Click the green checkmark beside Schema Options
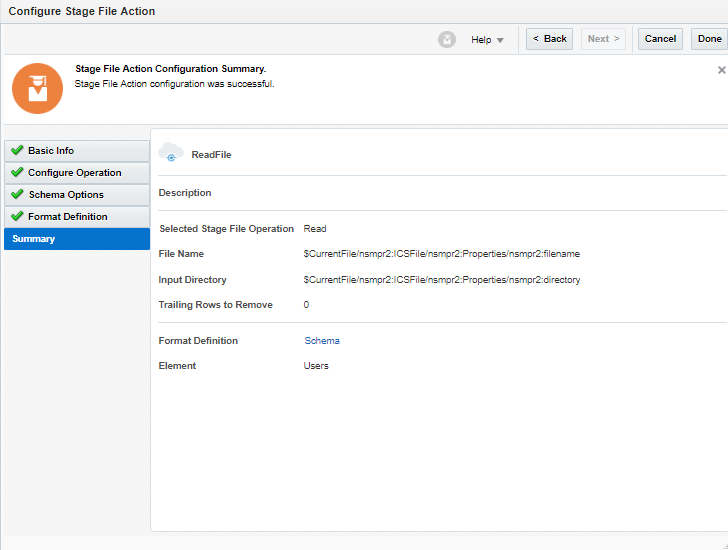Image resolution: width=728 pixels, height=550 pixels. (17, 195)
